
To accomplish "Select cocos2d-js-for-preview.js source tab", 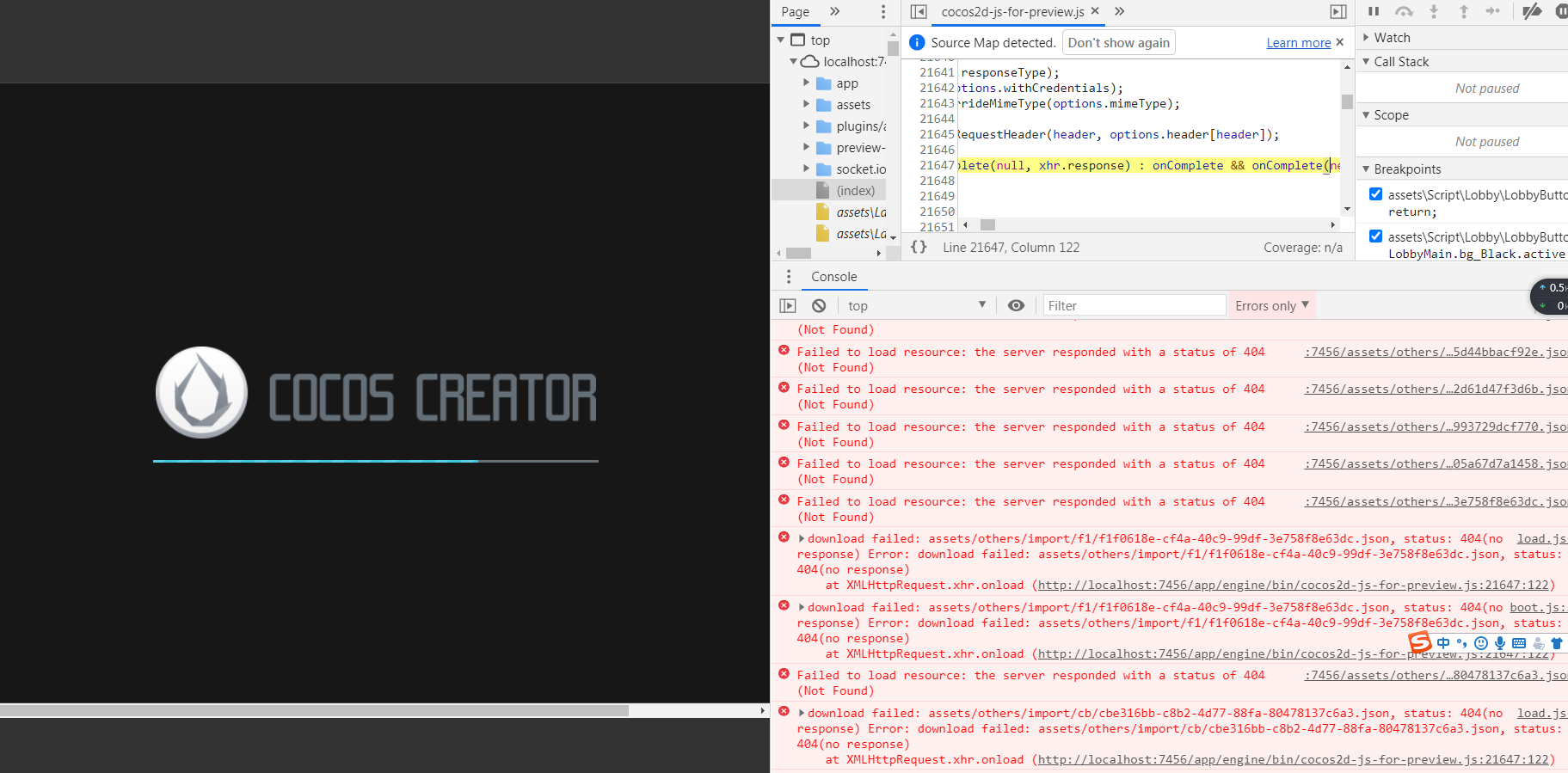I will 1012,11.
